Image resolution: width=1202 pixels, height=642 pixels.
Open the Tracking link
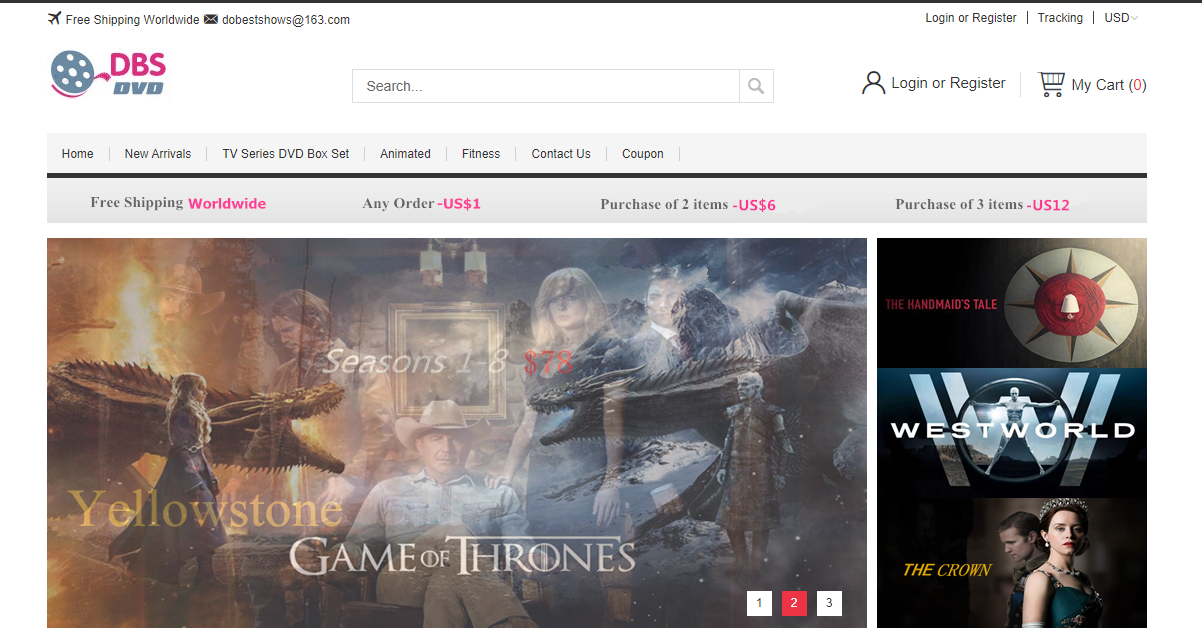1060,18
